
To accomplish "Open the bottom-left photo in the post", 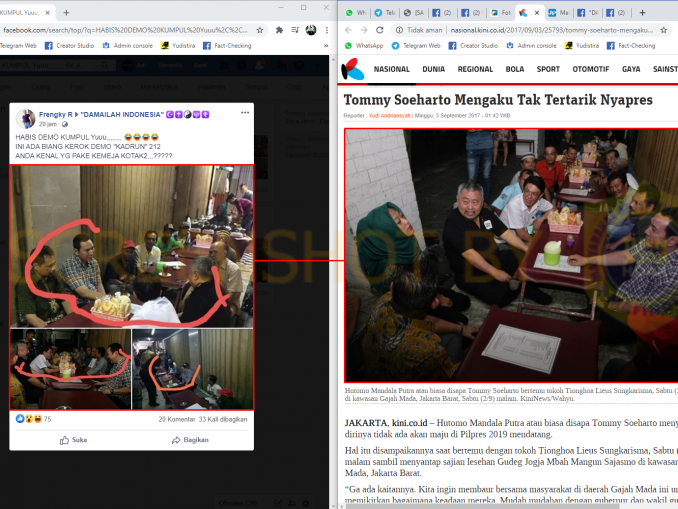I will pos(70,369).
